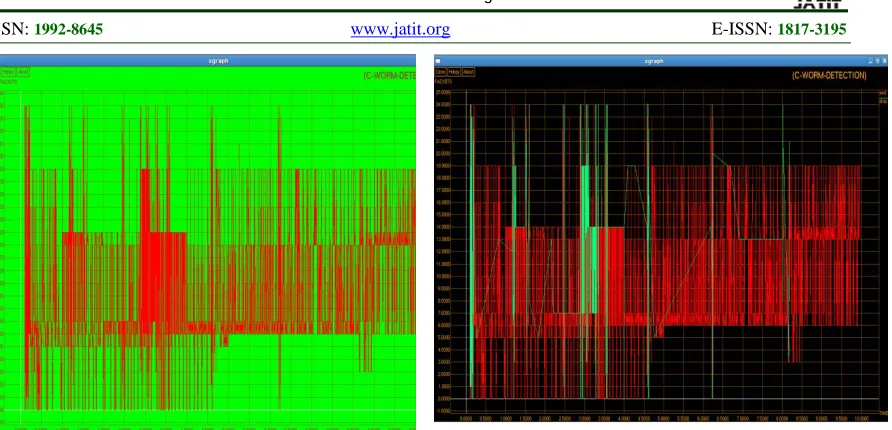
Task: Click the 'send' legend entry
Action: click(883, 93)
